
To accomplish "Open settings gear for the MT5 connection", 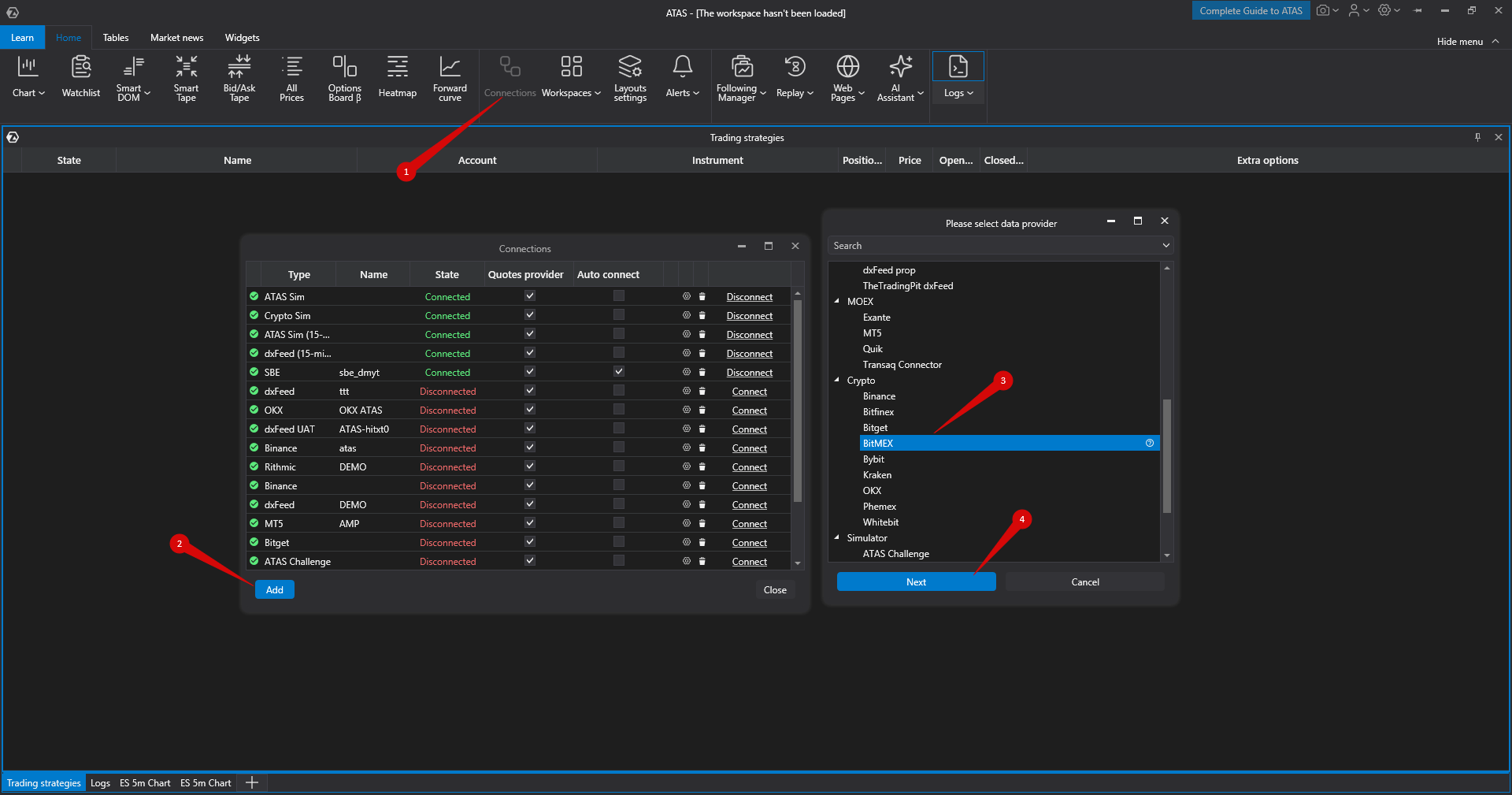I will pyautogui.click(x=687, y=523).
